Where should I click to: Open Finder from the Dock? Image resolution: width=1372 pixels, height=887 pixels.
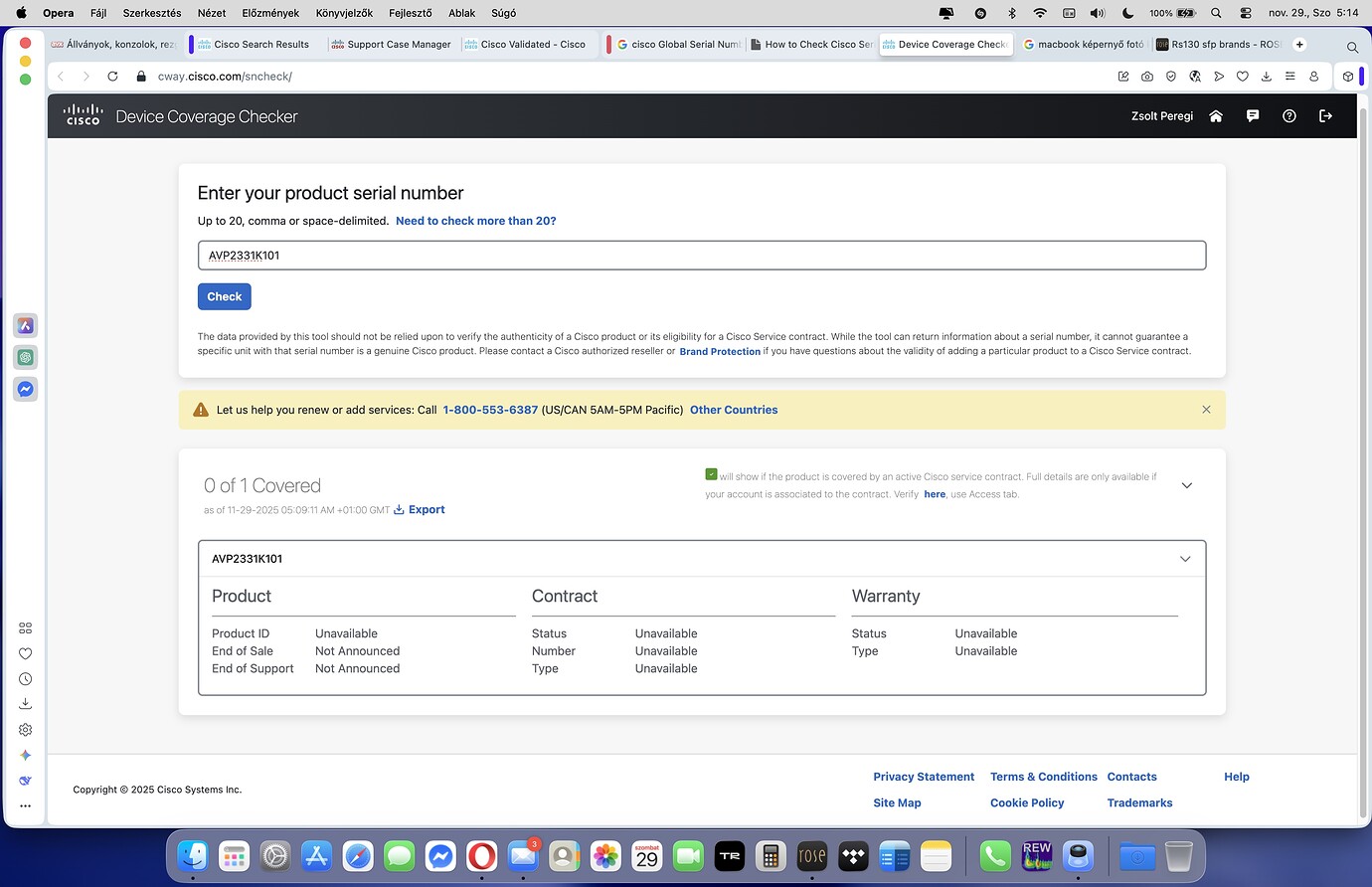(x=193, y=855)
